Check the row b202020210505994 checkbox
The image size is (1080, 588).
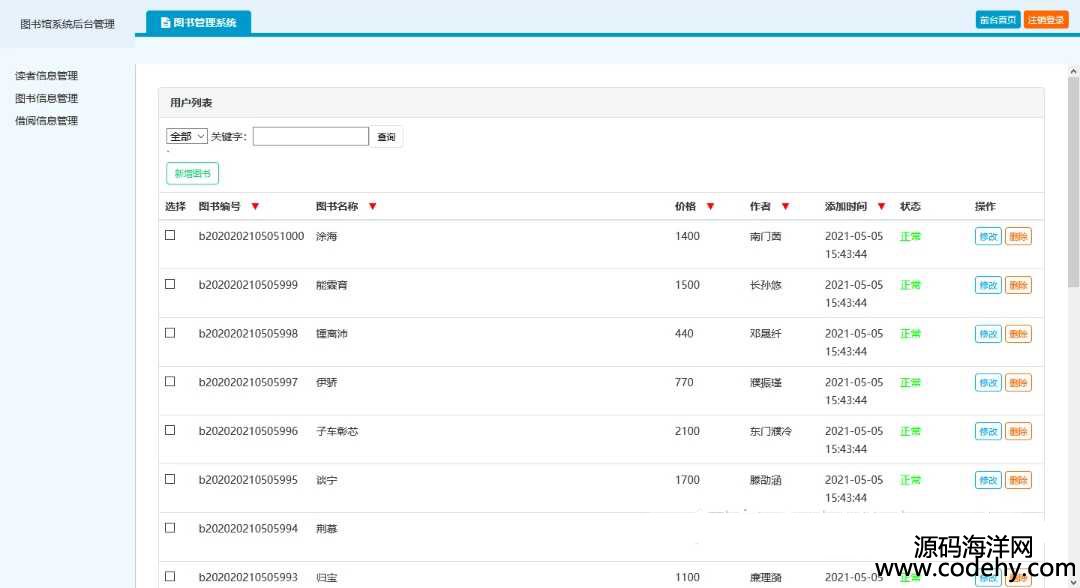pos(170,528)
